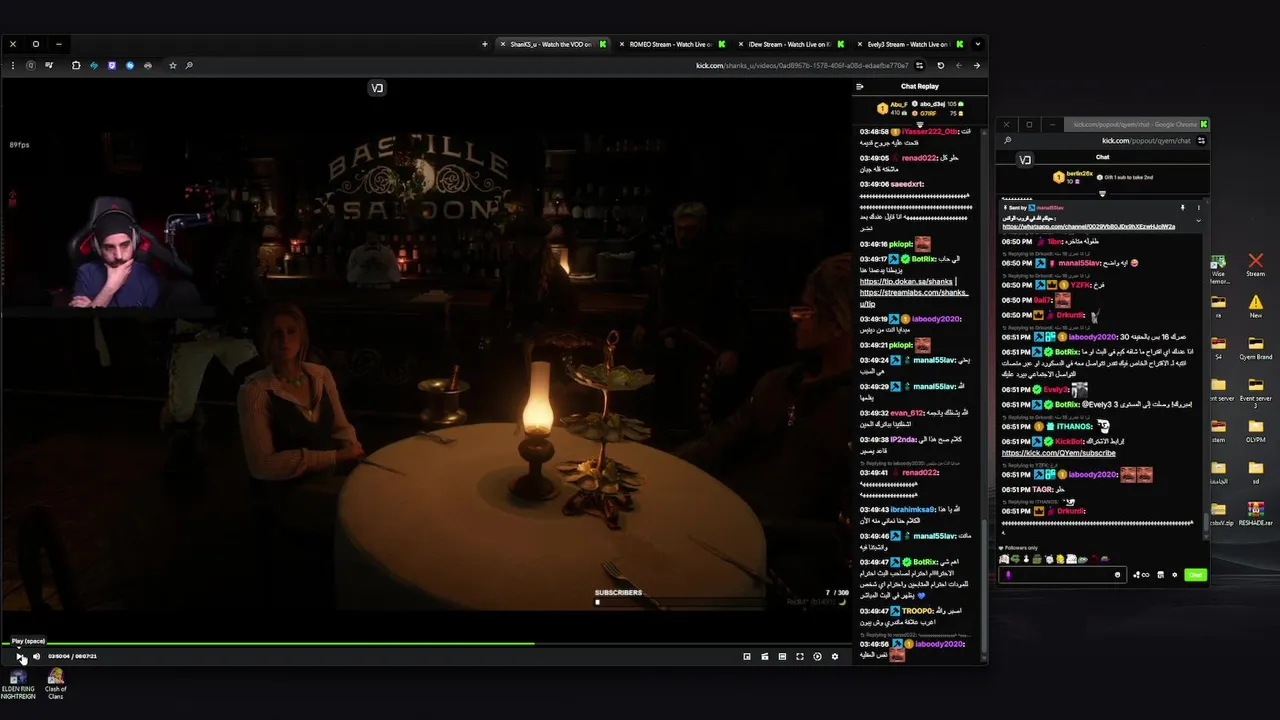Open a new browser tab
The width and height of the screenshot is (1280, 720).
coord(484,44)
